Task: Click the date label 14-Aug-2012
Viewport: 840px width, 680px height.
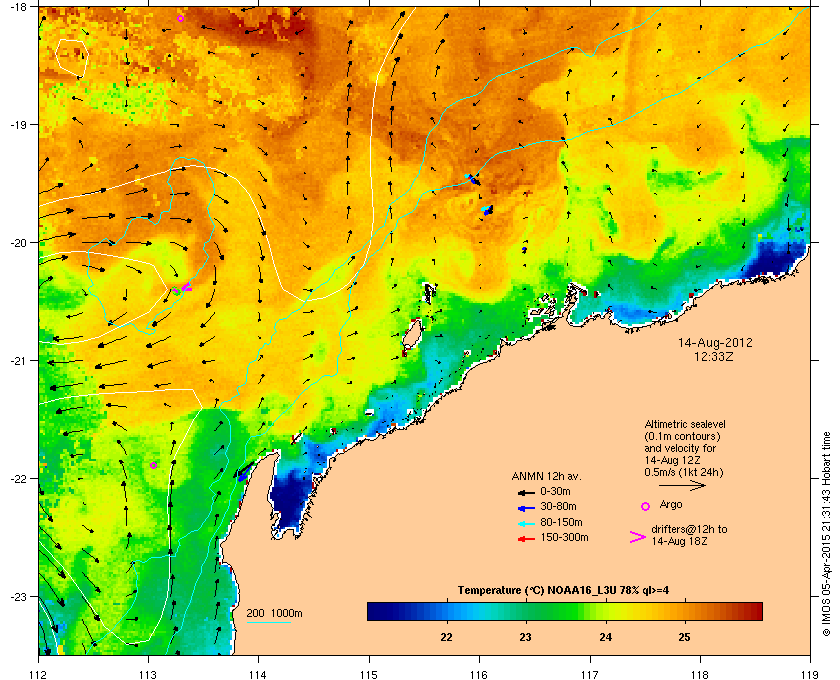Action: (715, 343)
